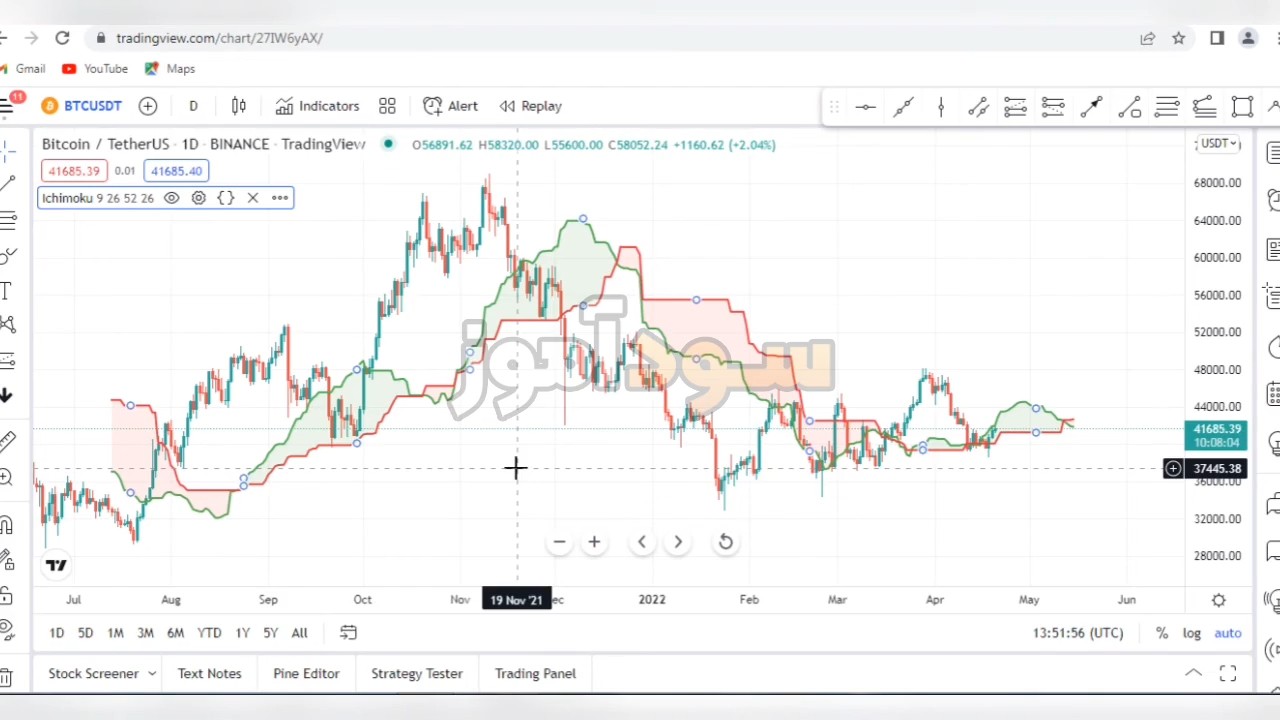
Task: Set date range to YTD
Action: click(x=209, y=633)
